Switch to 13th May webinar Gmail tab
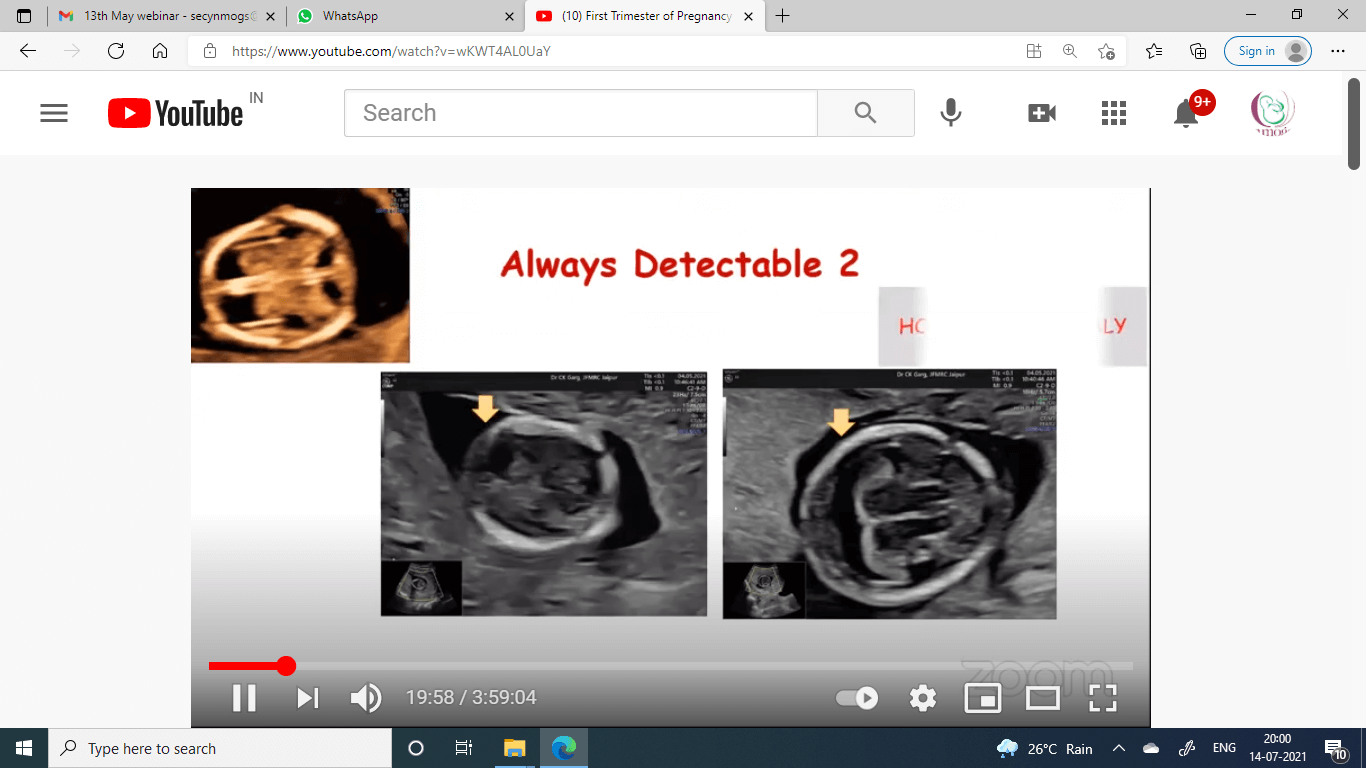The image size is (1366, 768). [x=165, y=16]
